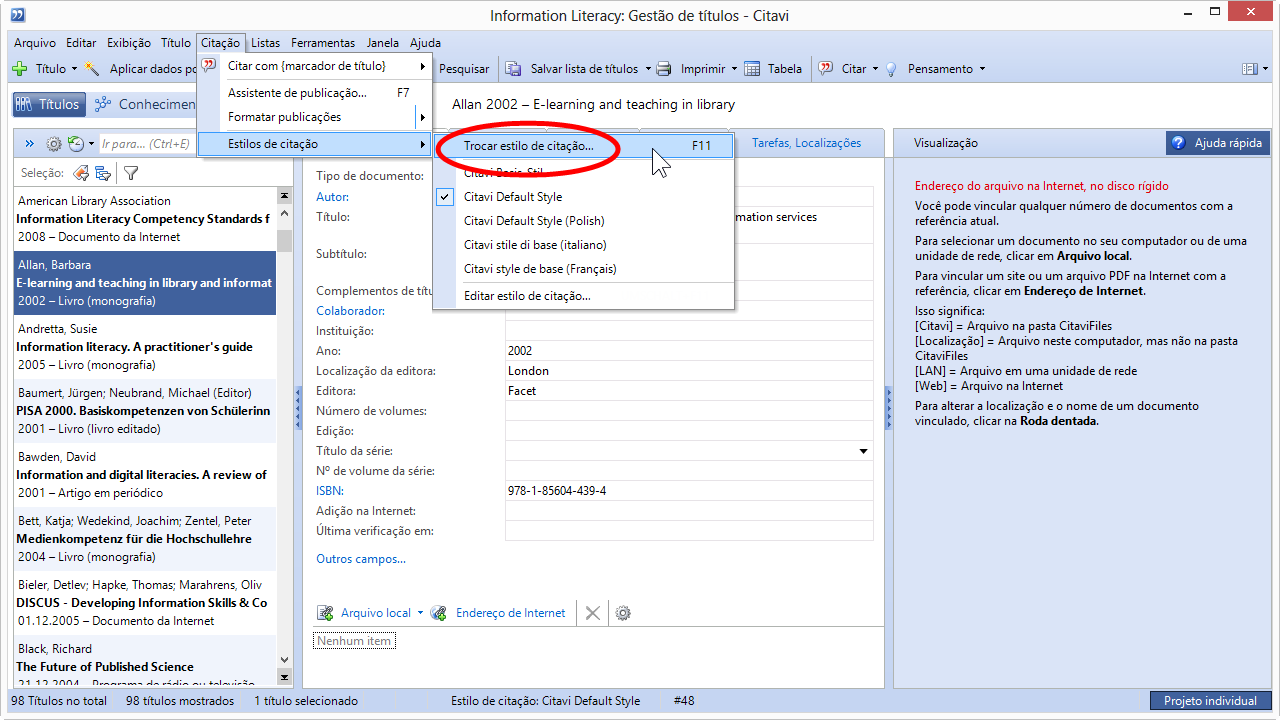Click the layout panel icon at toolbar right
Viewport: 1280px width, 720px height.
tap(1249, 69)
